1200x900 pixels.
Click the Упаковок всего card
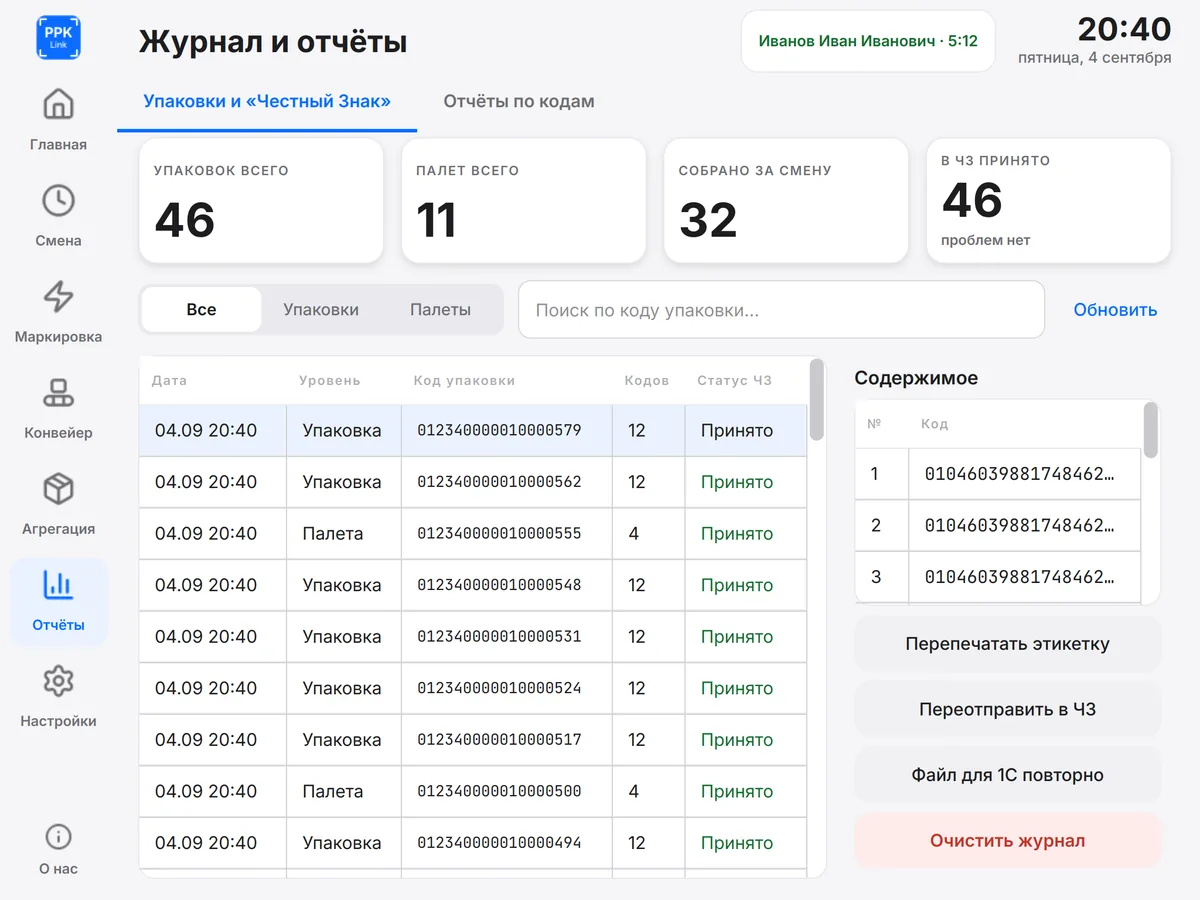coord(261,201)
